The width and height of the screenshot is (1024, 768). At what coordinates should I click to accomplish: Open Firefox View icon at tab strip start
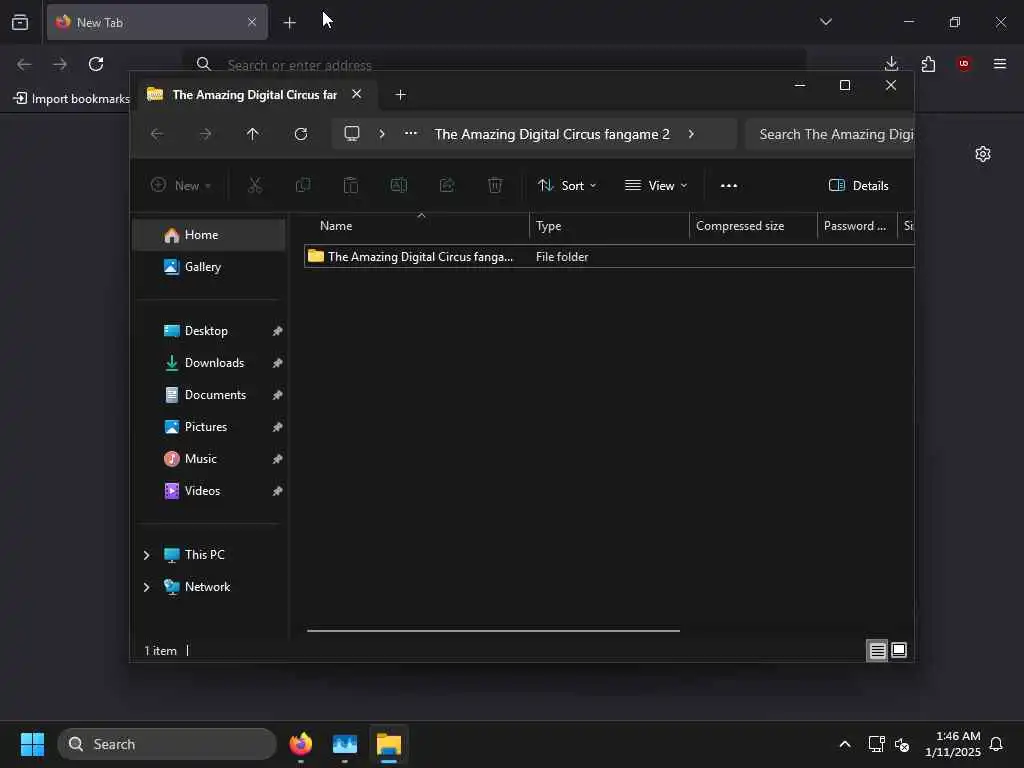(x=20, y=22)
